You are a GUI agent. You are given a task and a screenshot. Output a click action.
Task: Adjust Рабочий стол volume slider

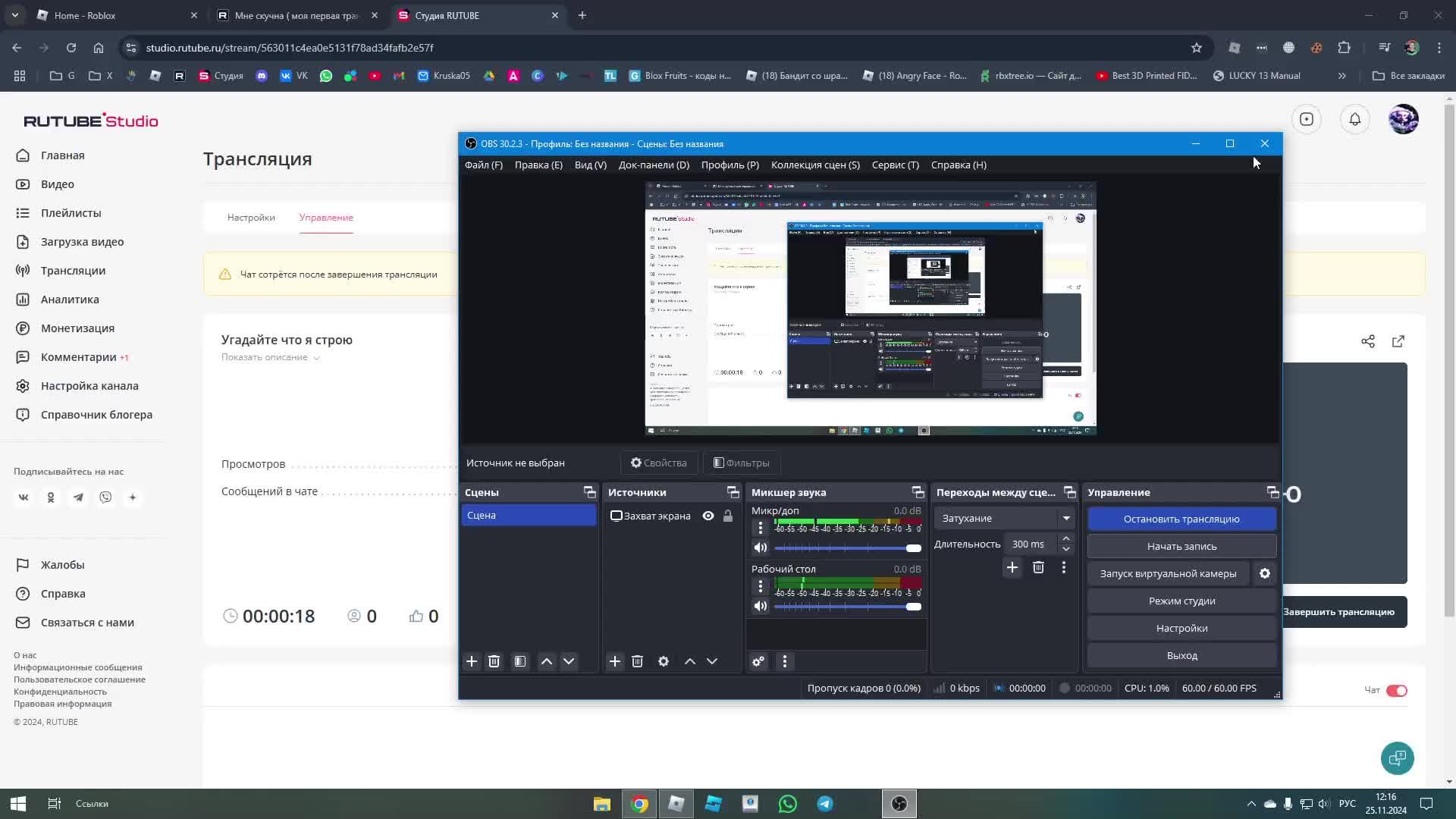(x=913, y=607)
